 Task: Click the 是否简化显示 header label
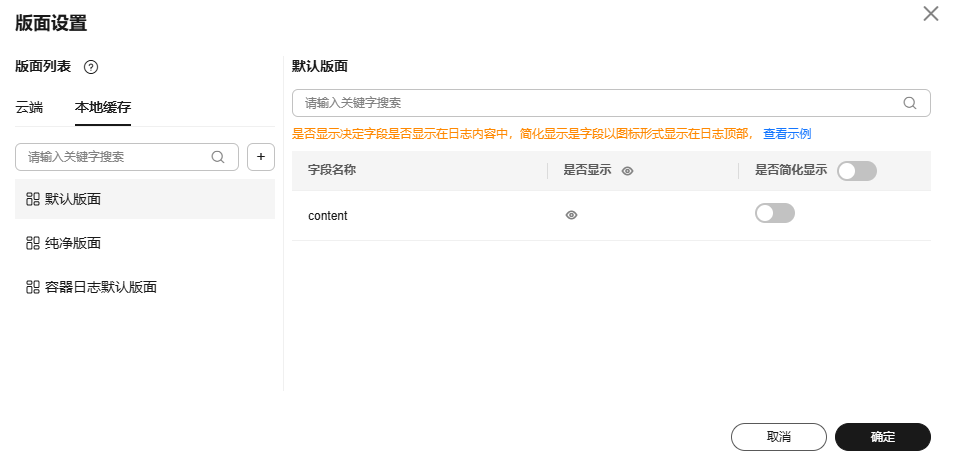791,170
